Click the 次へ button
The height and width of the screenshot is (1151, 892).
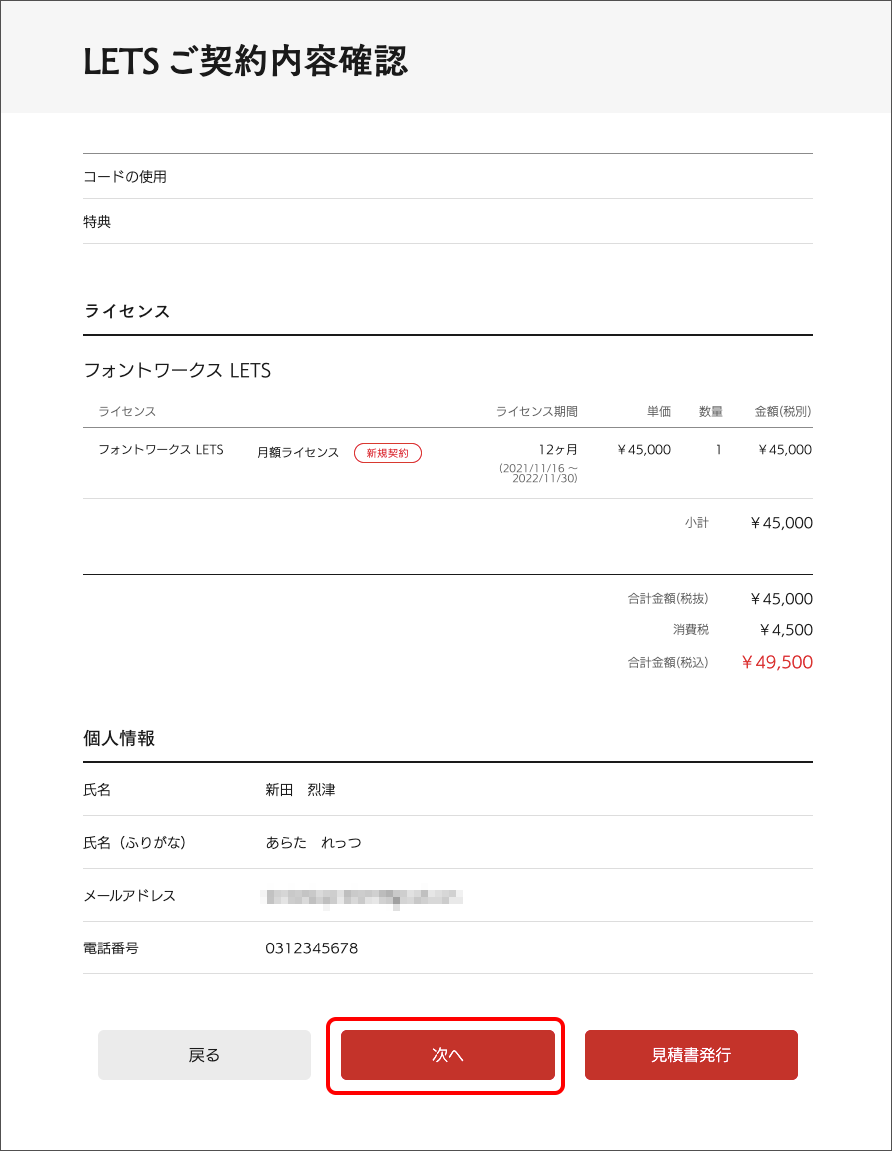(x=447, y=1055)
